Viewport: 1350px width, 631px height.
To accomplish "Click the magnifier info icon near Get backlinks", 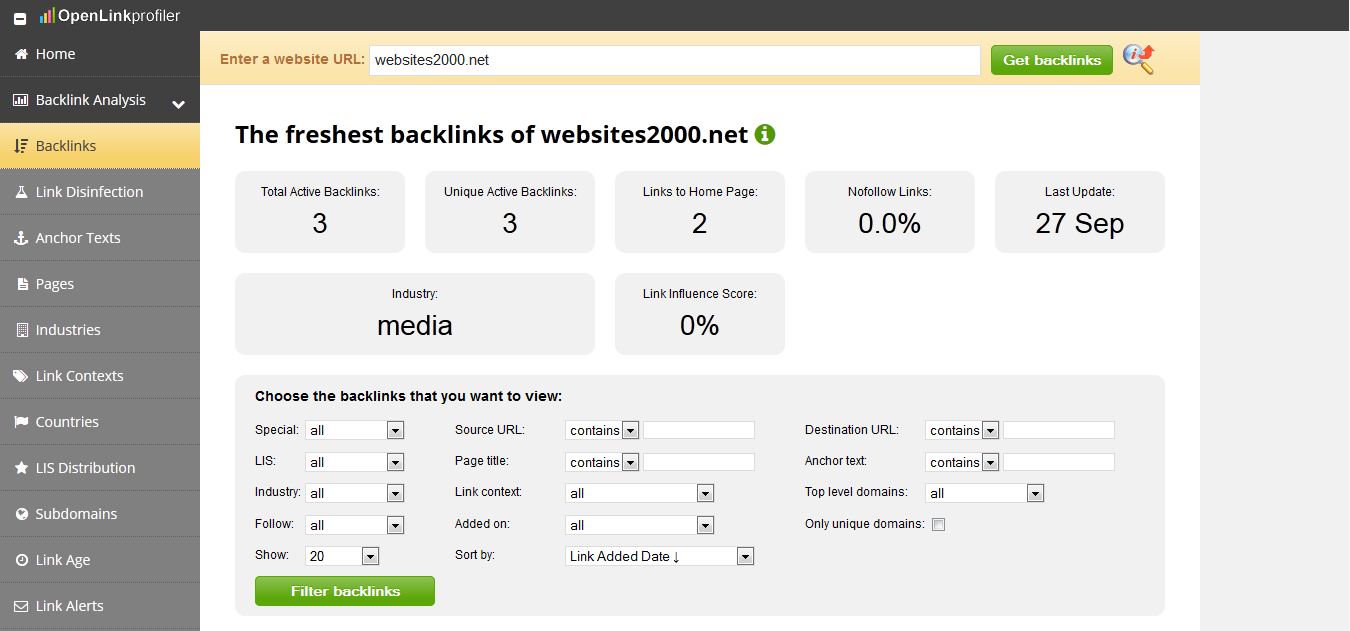I will click(1138, 59).
